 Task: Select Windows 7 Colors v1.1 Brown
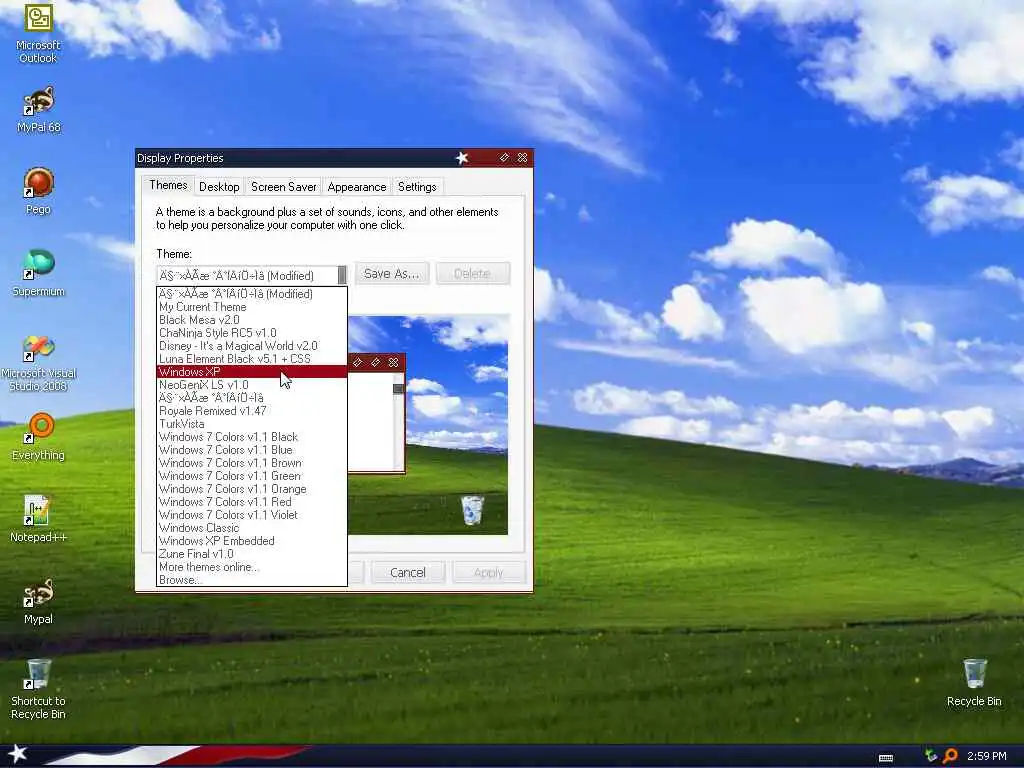[252, 463]
